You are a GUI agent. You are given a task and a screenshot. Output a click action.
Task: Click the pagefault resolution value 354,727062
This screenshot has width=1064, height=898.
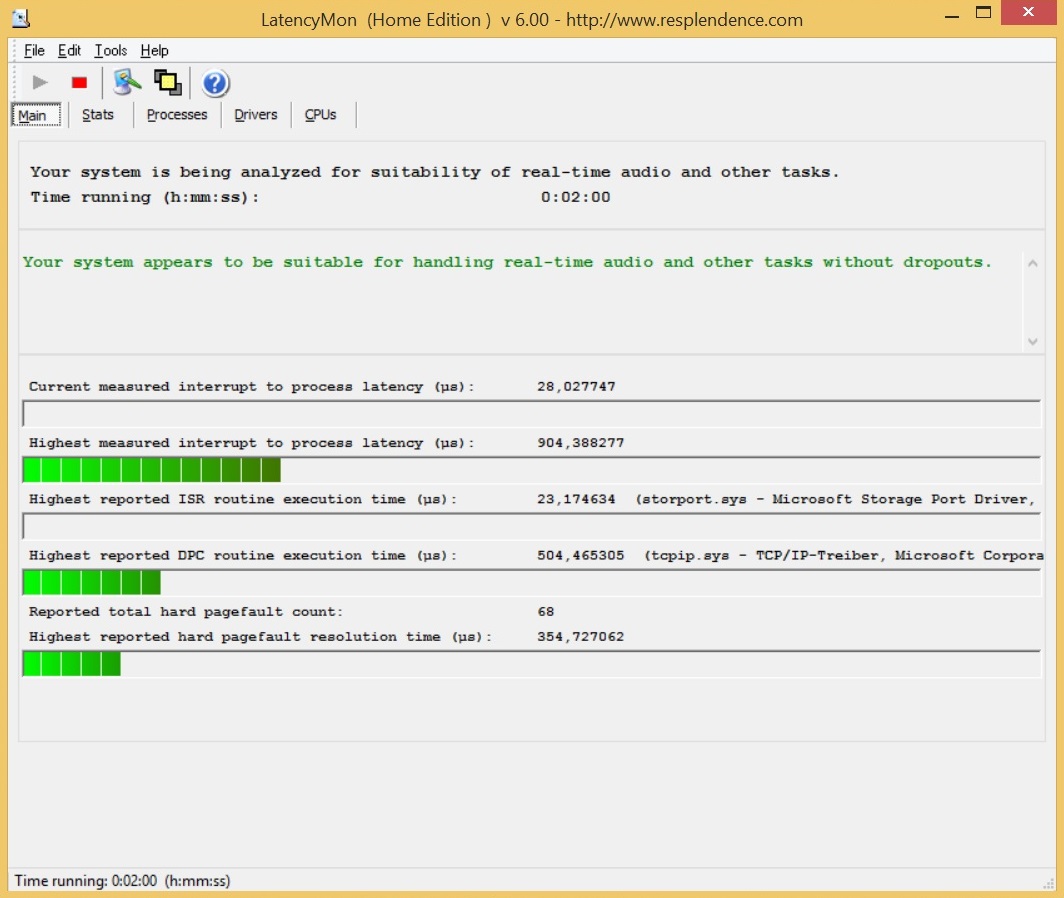(581, 637)
